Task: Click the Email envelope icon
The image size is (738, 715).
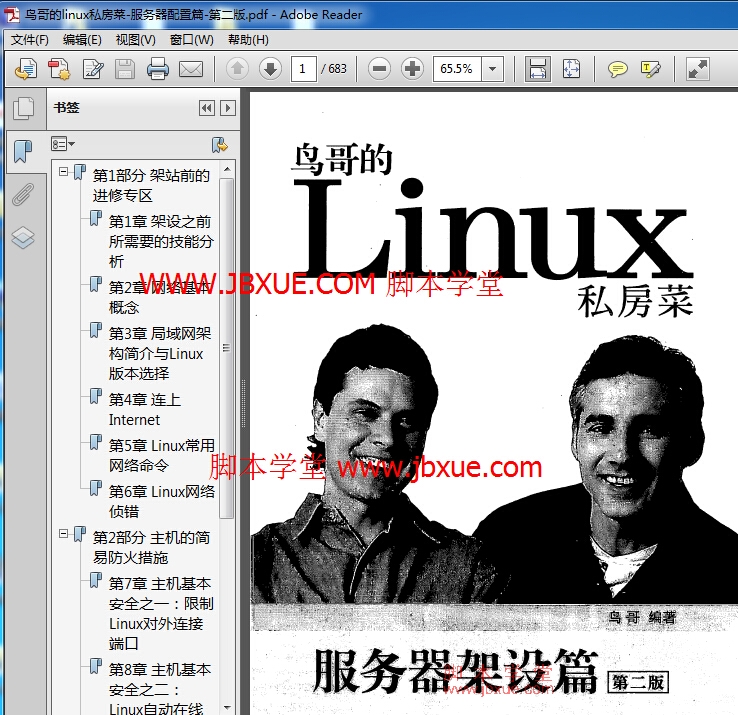Action: pyautogui.click(x=191, y=69)
